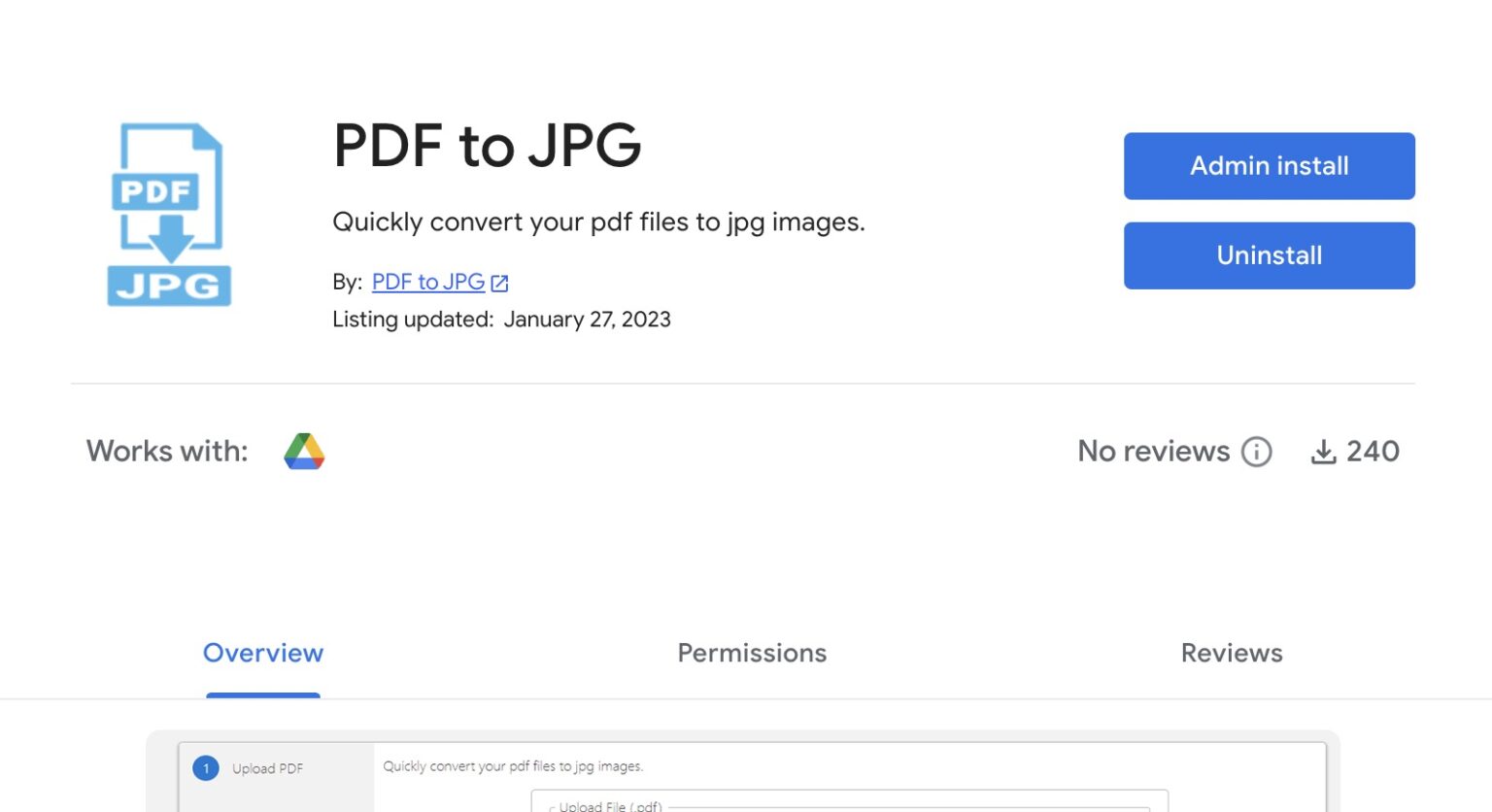Click the Admin install button
Screen dimensions: 1492x812
pyautogui.click(x=1269, y=166)
